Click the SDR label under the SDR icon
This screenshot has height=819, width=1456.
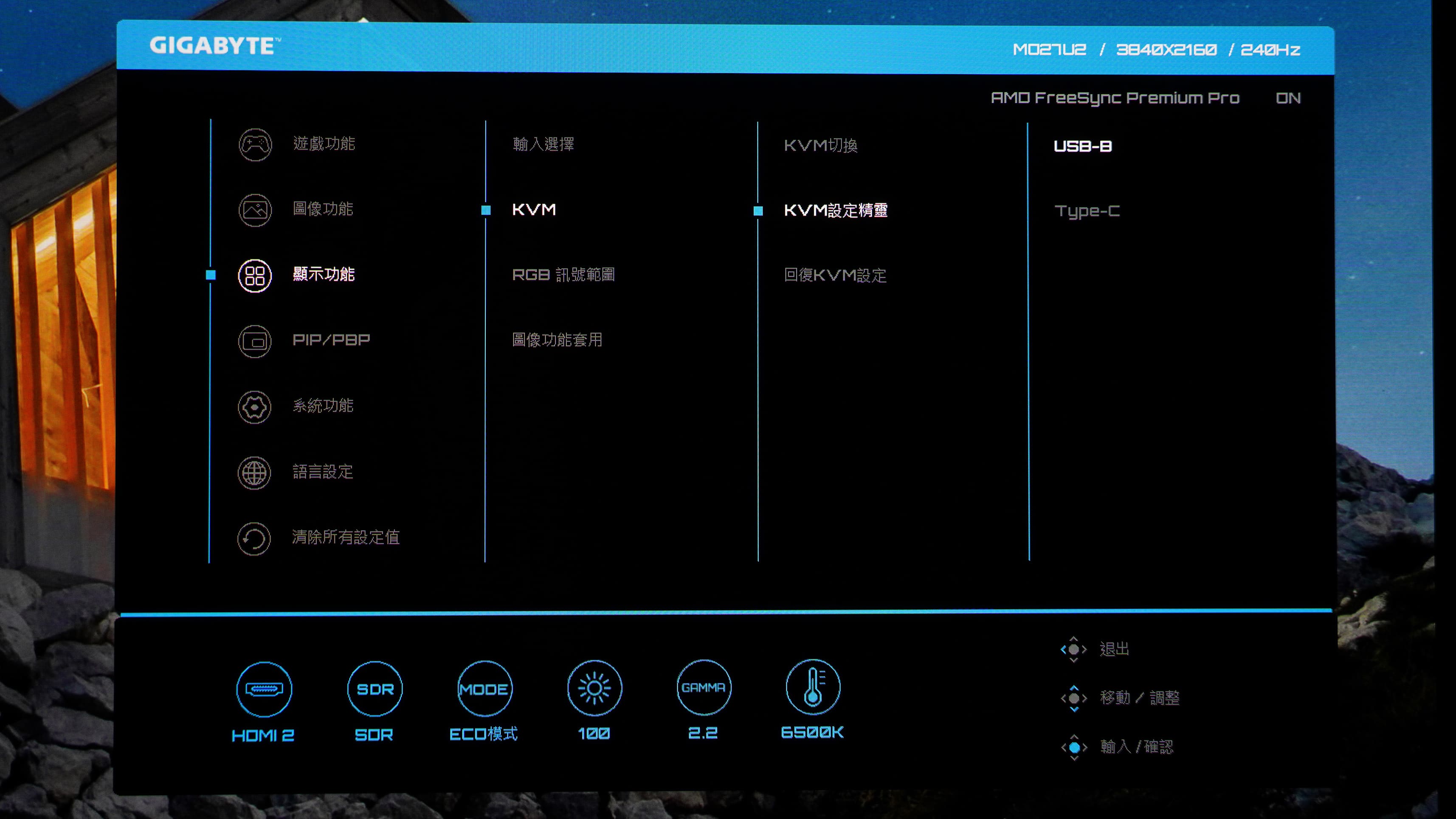pos(374,735)
